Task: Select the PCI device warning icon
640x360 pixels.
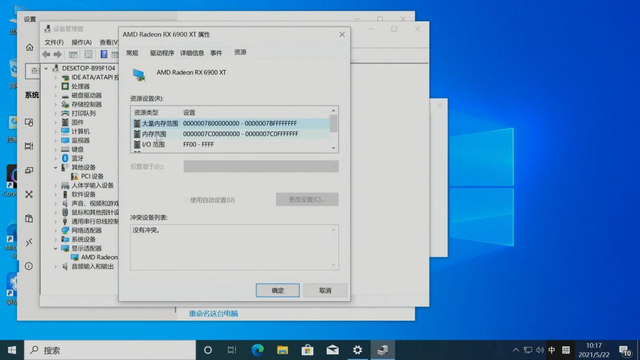Action: pyautogui.click(x=74, y=176)
